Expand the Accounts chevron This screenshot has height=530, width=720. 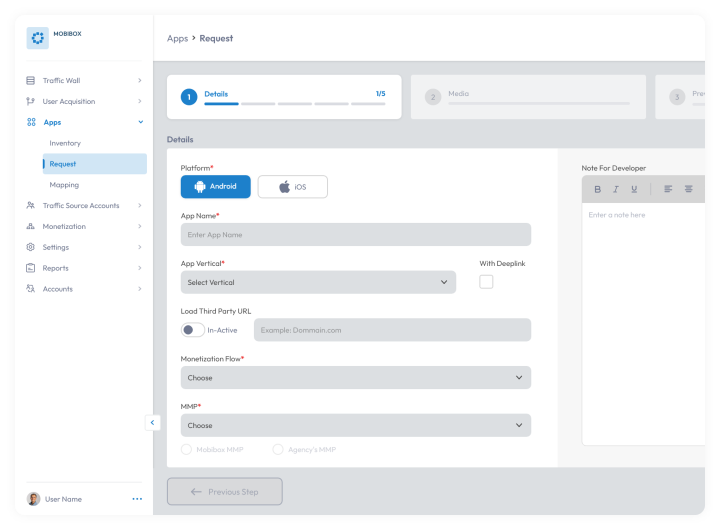140,289
